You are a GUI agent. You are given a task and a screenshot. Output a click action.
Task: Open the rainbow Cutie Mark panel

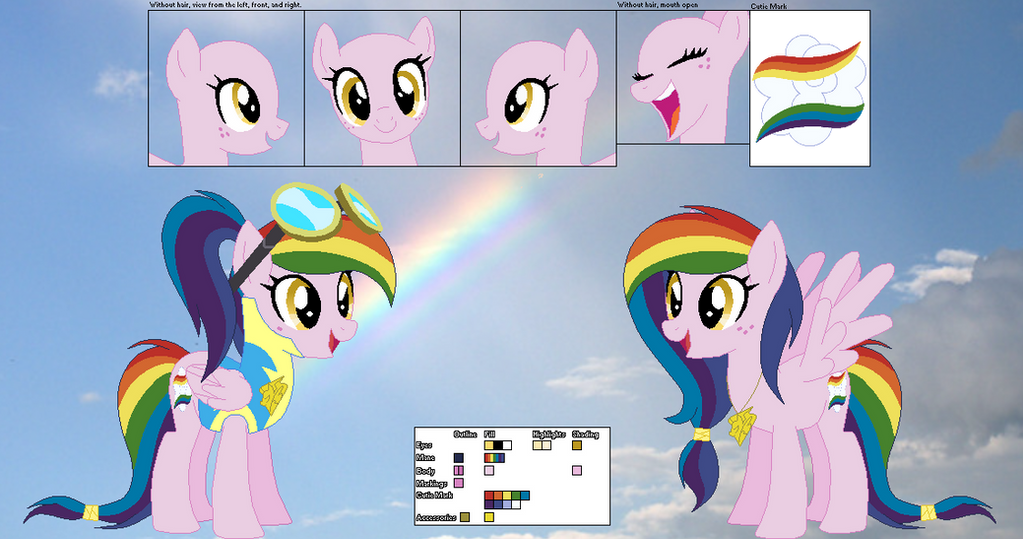click(x=810, y=88)
